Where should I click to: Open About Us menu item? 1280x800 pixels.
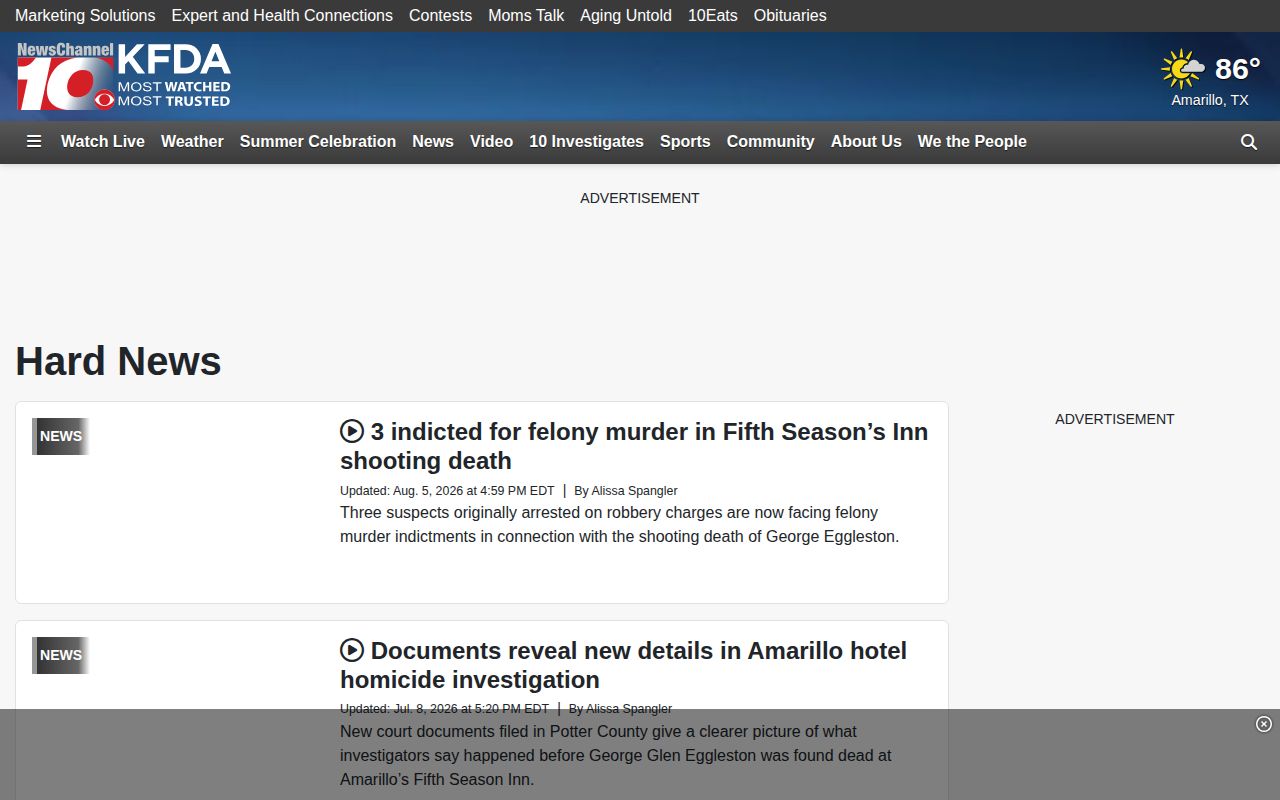pyautogui.click(x=866, y=142)
